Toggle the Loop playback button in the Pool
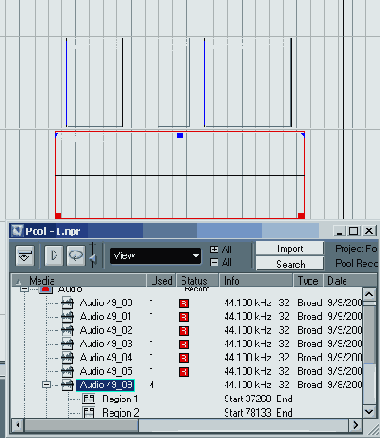This screenshot has height=438, width=380. 76,256
